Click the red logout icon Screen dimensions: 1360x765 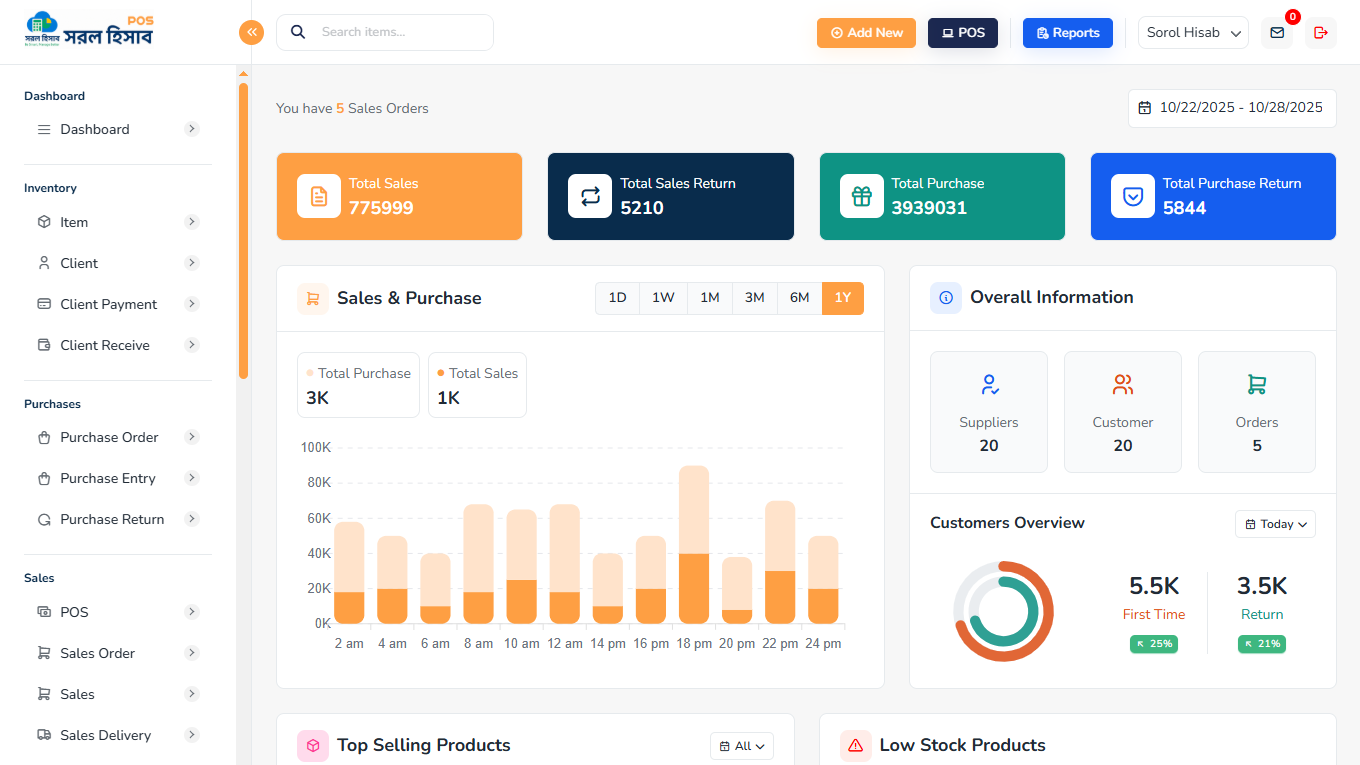[x=1320, y=33]
